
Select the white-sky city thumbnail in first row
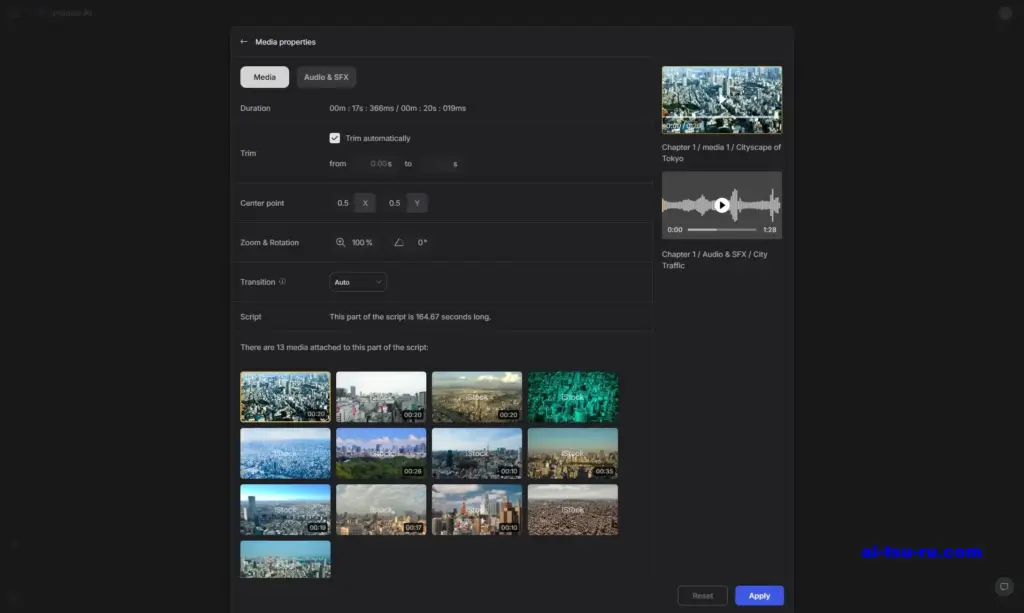[381, 397]
